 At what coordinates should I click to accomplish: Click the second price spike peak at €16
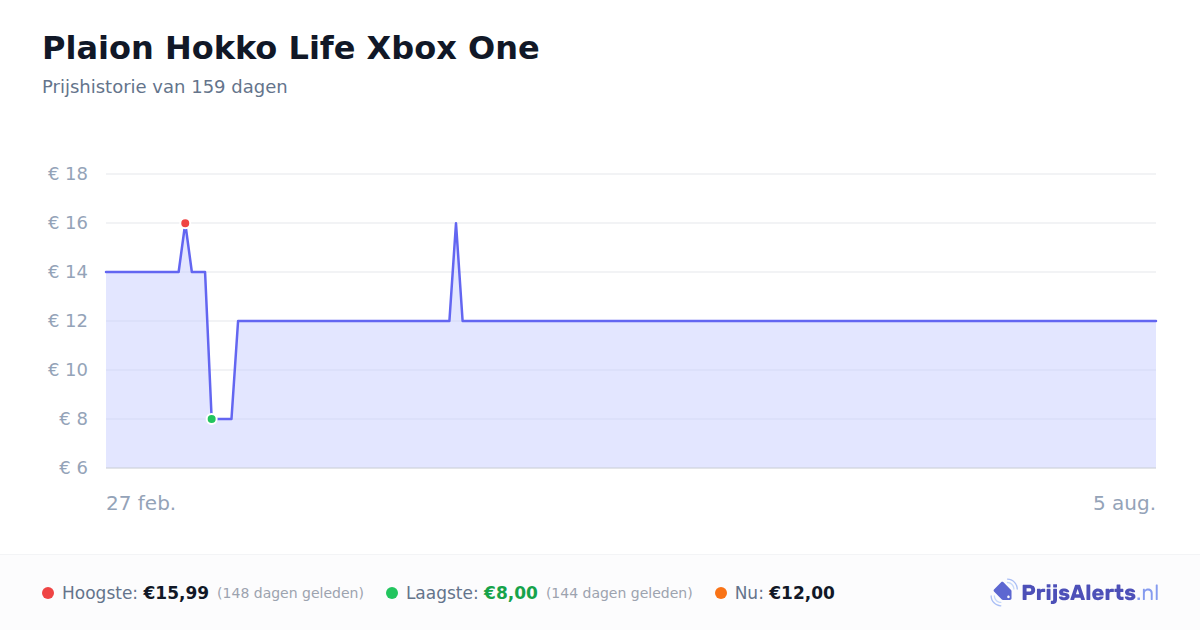[456, 223]
